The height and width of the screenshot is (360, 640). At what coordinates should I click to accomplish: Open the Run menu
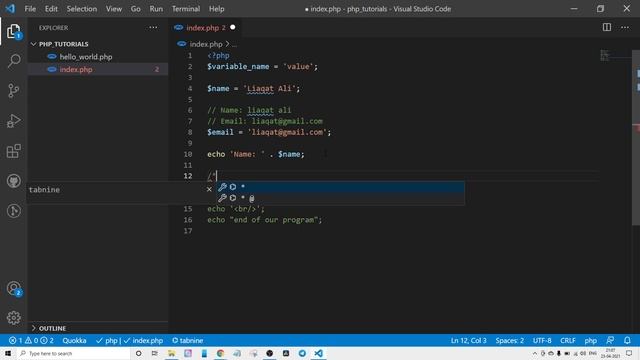[156, 9]
